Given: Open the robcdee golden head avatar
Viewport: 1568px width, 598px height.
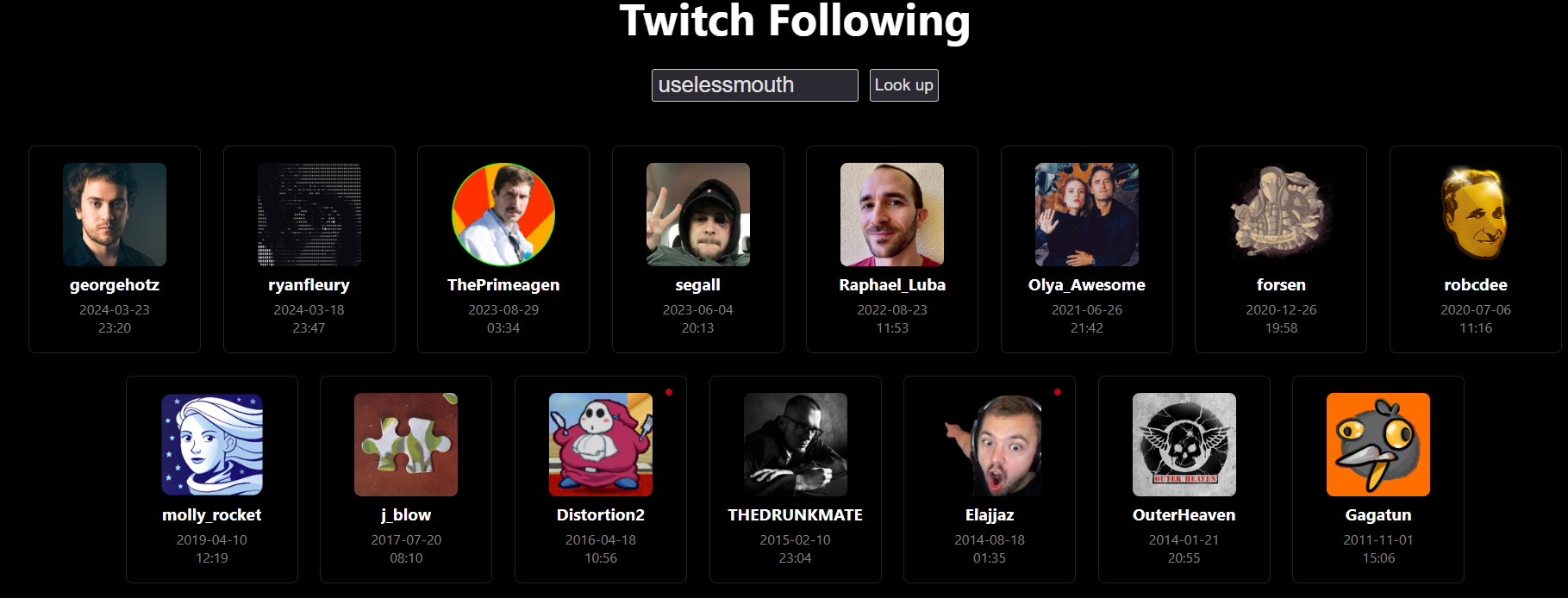Looking at the screenshot, I should click(x=1476, y=215).
